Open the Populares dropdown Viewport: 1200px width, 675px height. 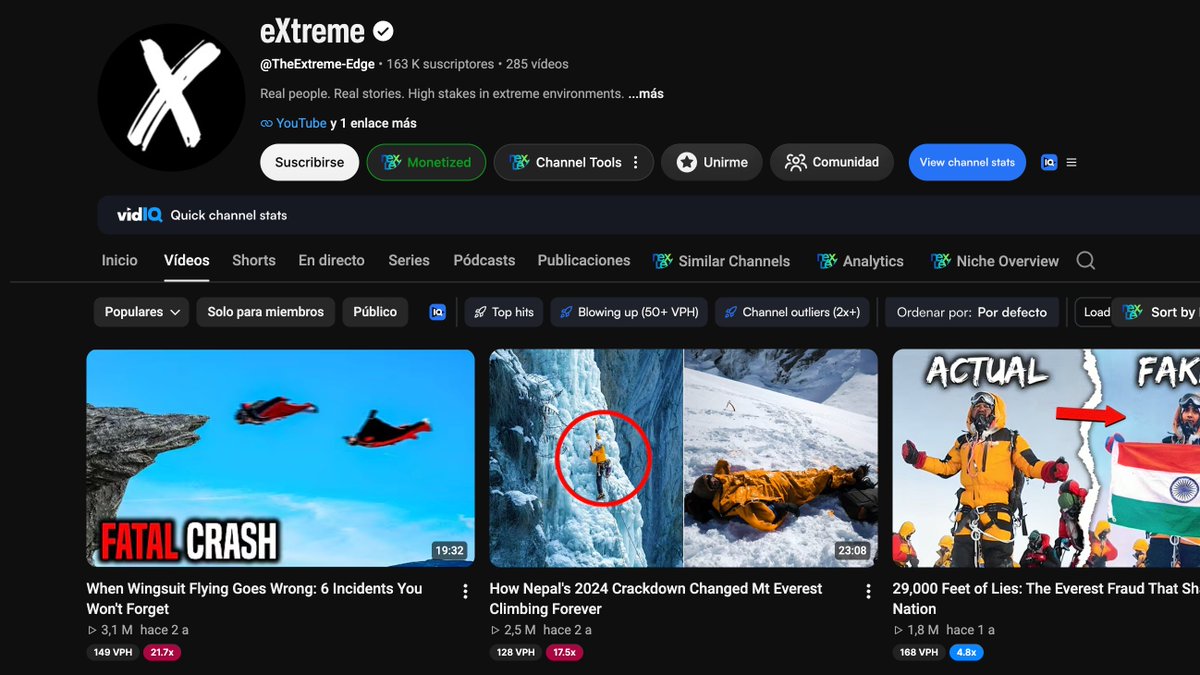(x=141, y=312)
